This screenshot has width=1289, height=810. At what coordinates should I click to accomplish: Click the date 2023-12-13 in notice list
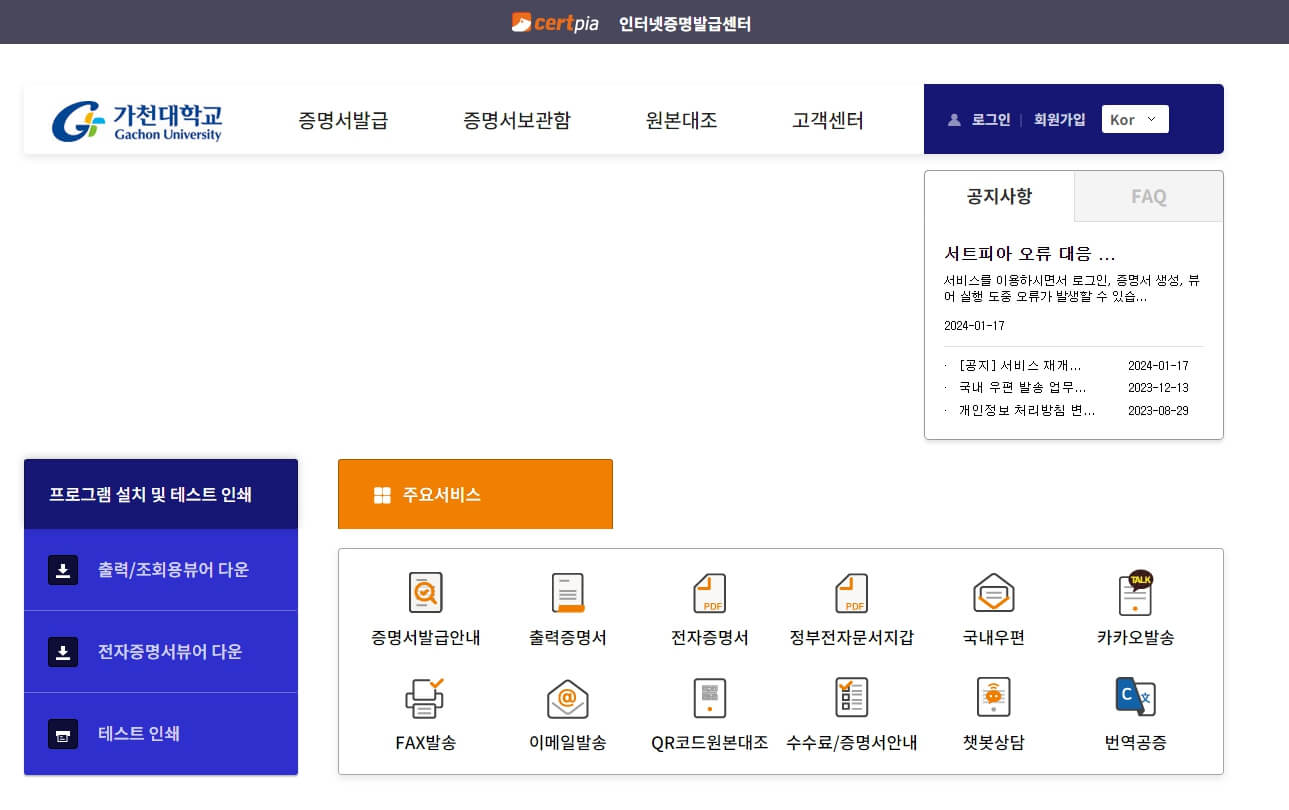click(x=1158, y=388)
